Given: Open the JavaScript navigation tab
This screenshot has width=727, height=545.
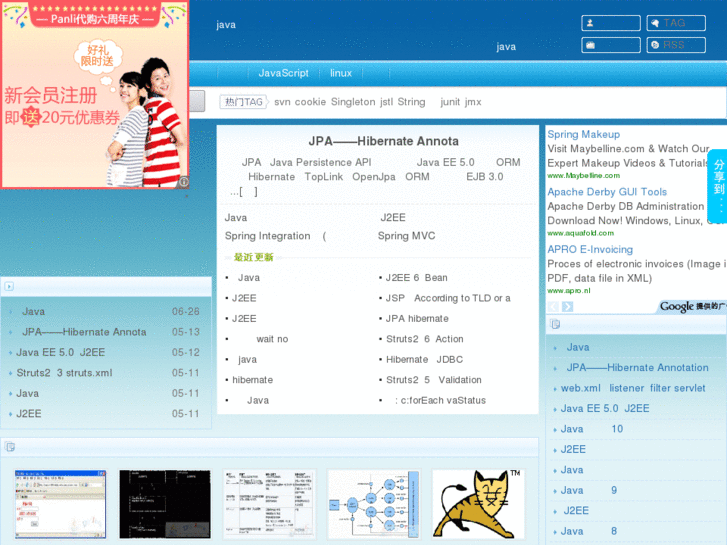Looking at the screenshot, I should coord(283,73).
